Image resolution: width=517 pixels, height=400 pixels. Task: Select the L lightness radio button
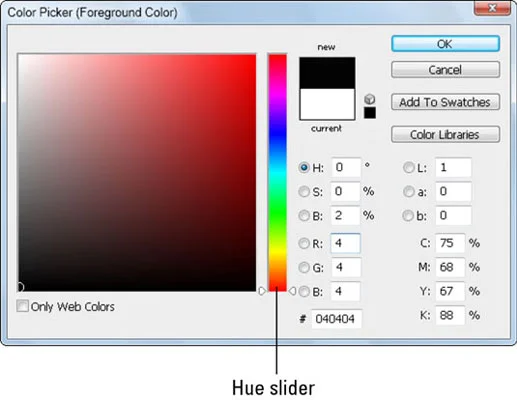tap(408, 167)
